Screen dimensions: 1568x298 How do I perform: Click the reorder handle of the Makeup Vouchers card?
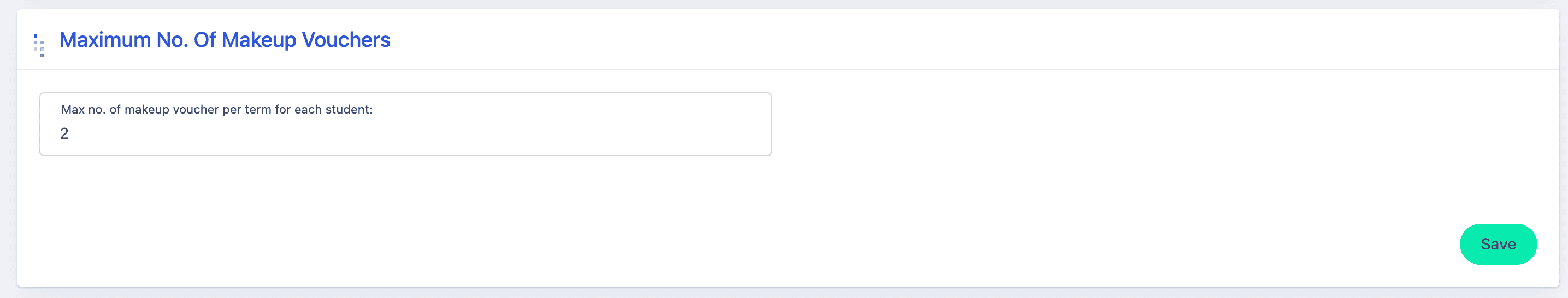(x=39, y=45)
